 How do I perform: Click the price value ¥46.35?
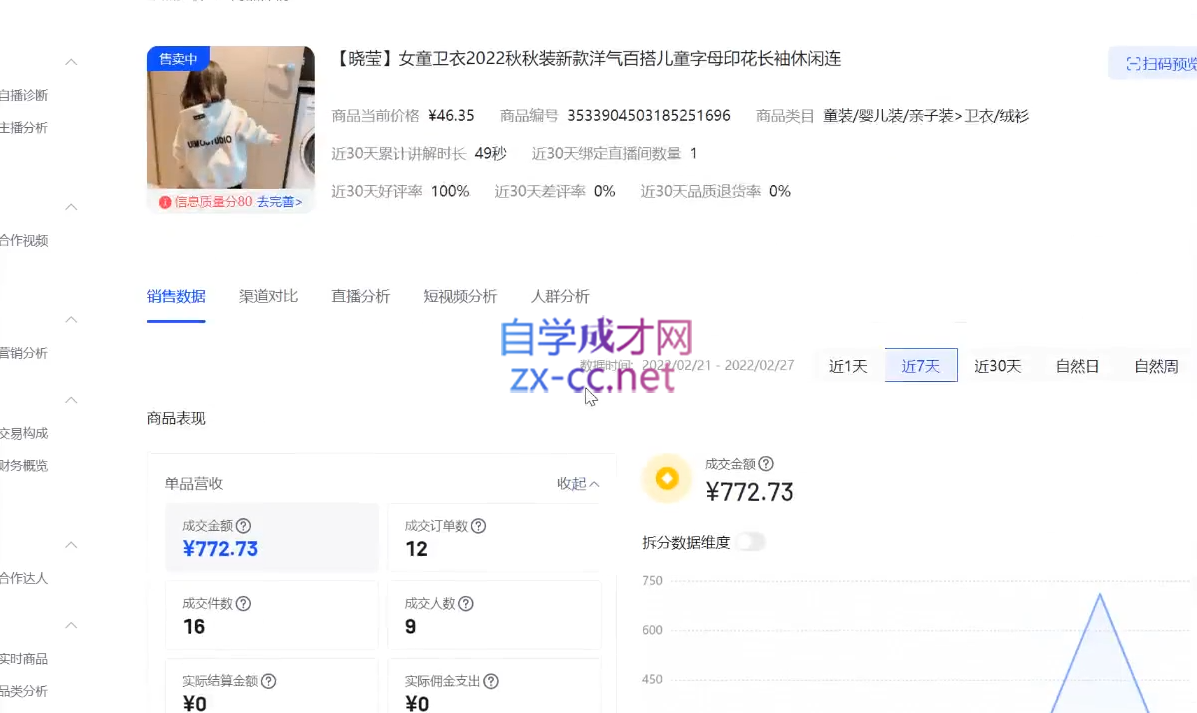(451, 115)
